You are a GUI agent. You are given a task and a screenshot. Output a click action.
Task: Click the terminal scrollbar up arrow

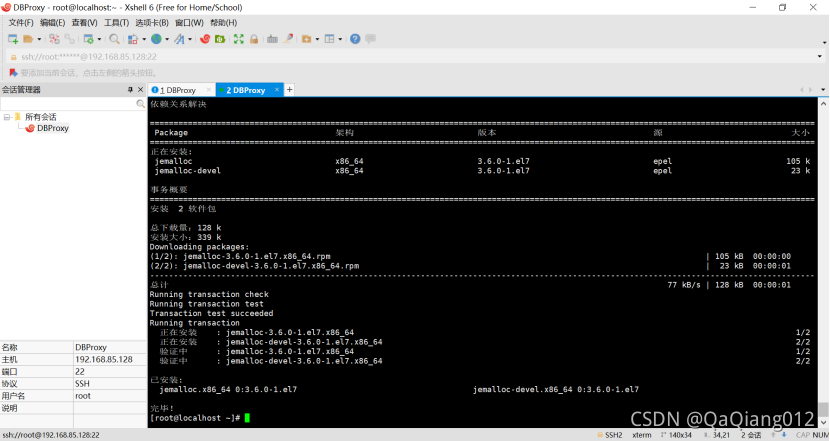(x=823, y=104)
